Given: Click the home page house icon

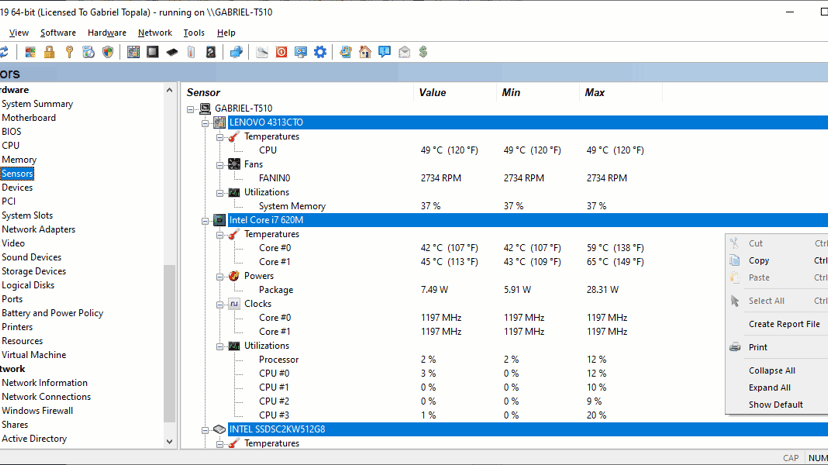Looking at the screenshot, I should tap(365, 52).
